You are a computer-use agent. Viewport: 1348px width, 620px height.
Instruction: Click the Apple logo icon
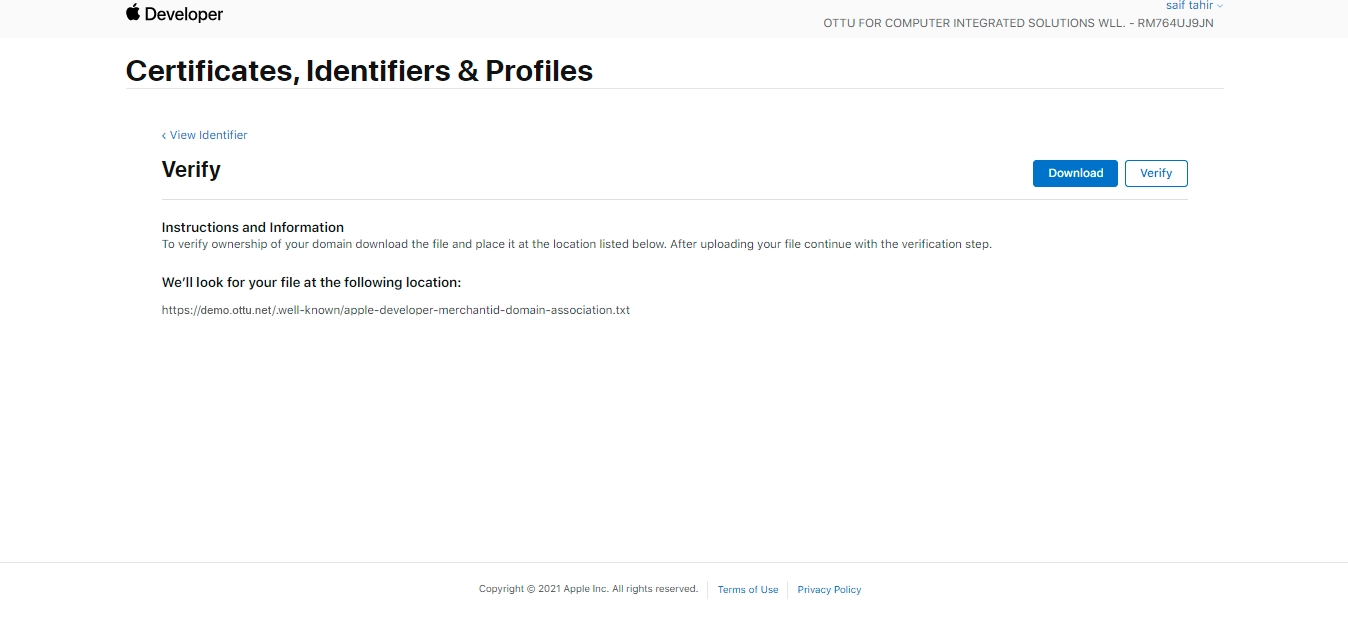(133, 13)
